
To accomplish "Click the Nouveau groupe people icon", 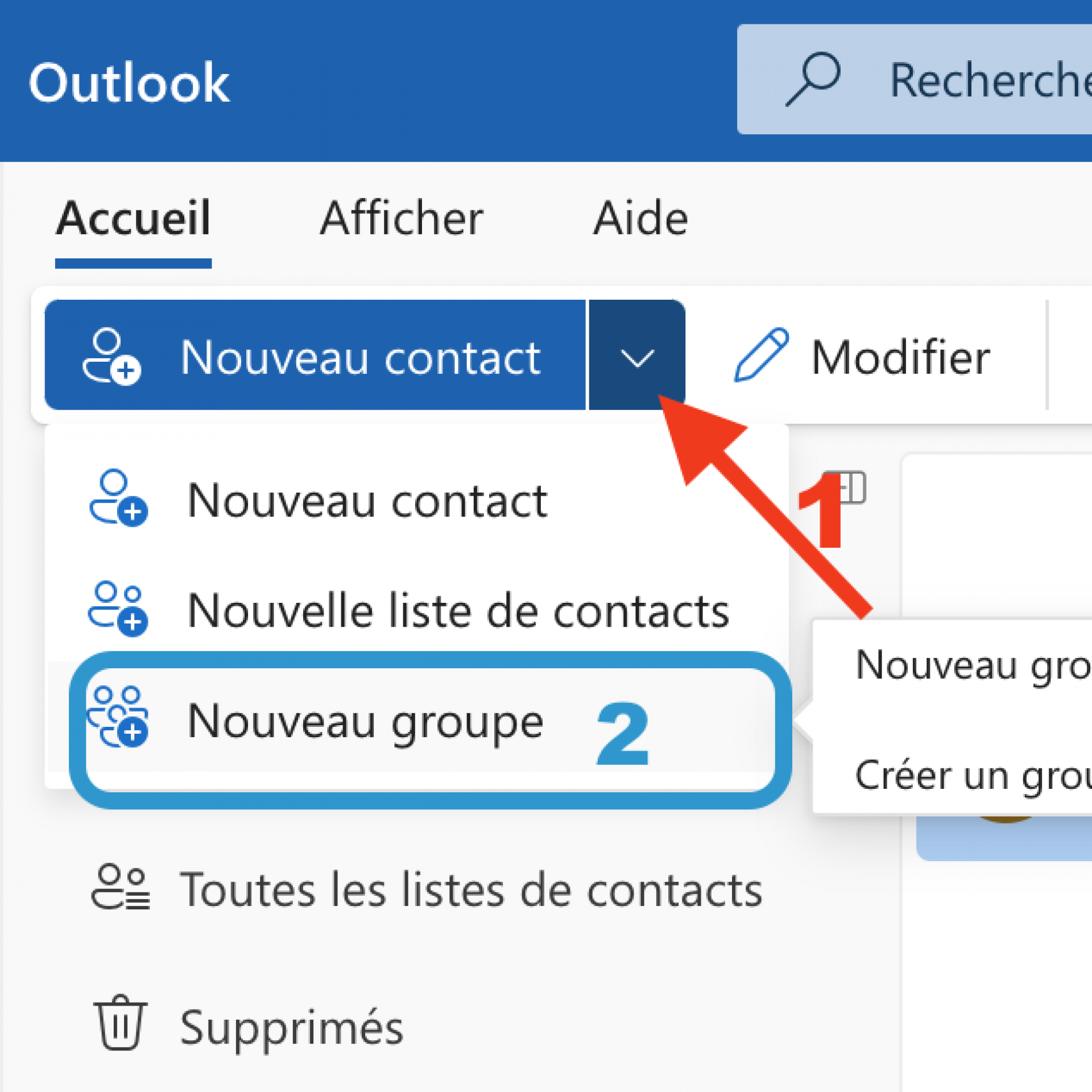I will pos(118,717).
